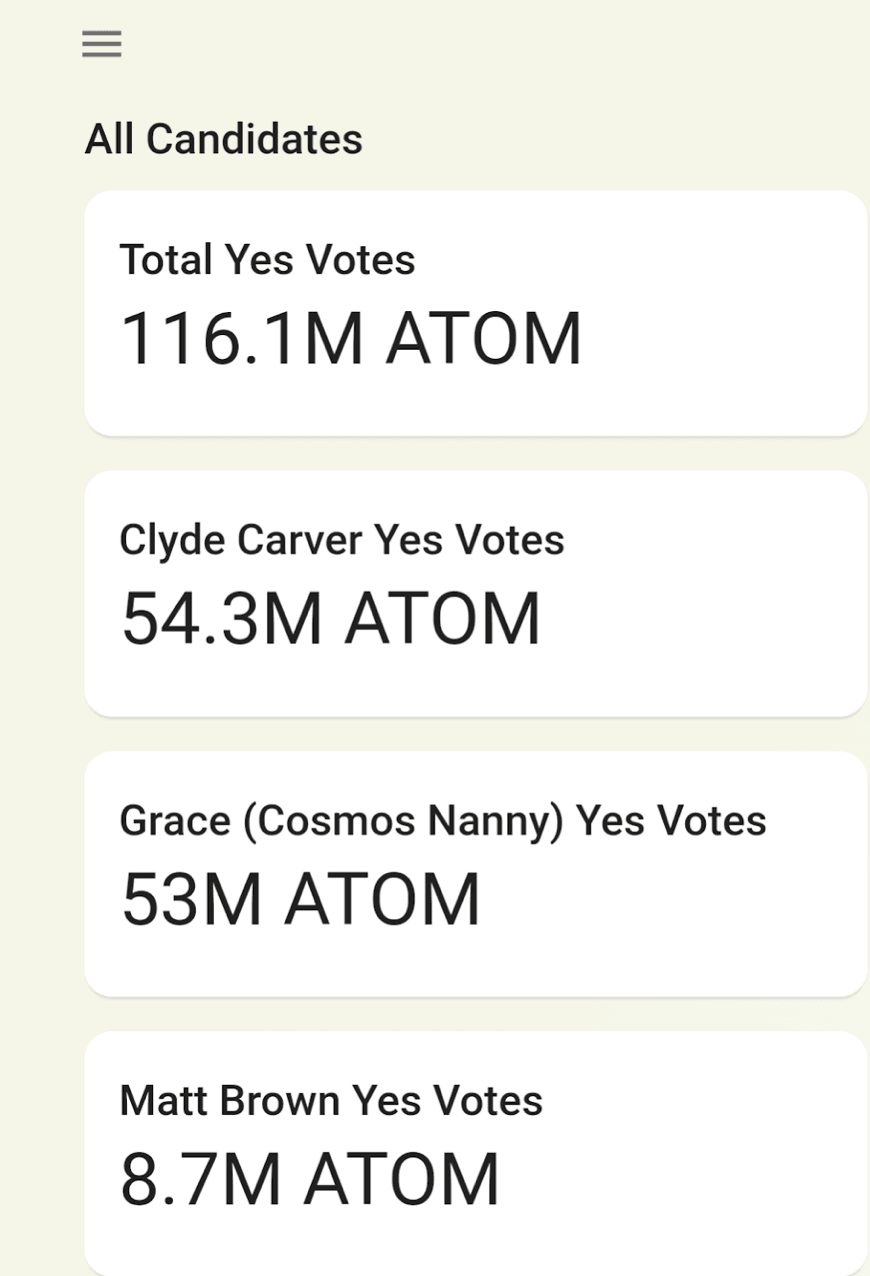Click the All Candidates heading
Viewport: 870px width, 1276px height.
tap(223, 139)
